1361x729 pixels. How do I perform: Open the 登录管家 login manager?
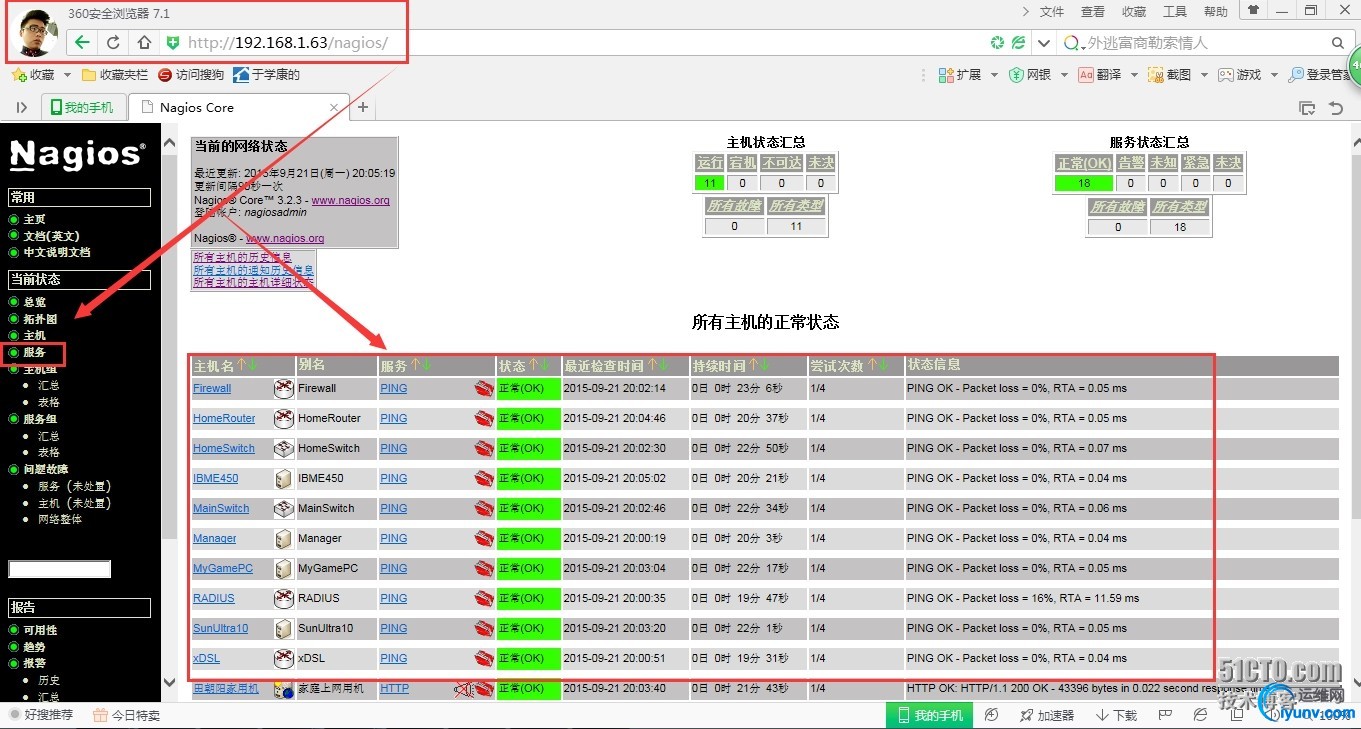pyautogui.click(x=1320, y=75)
